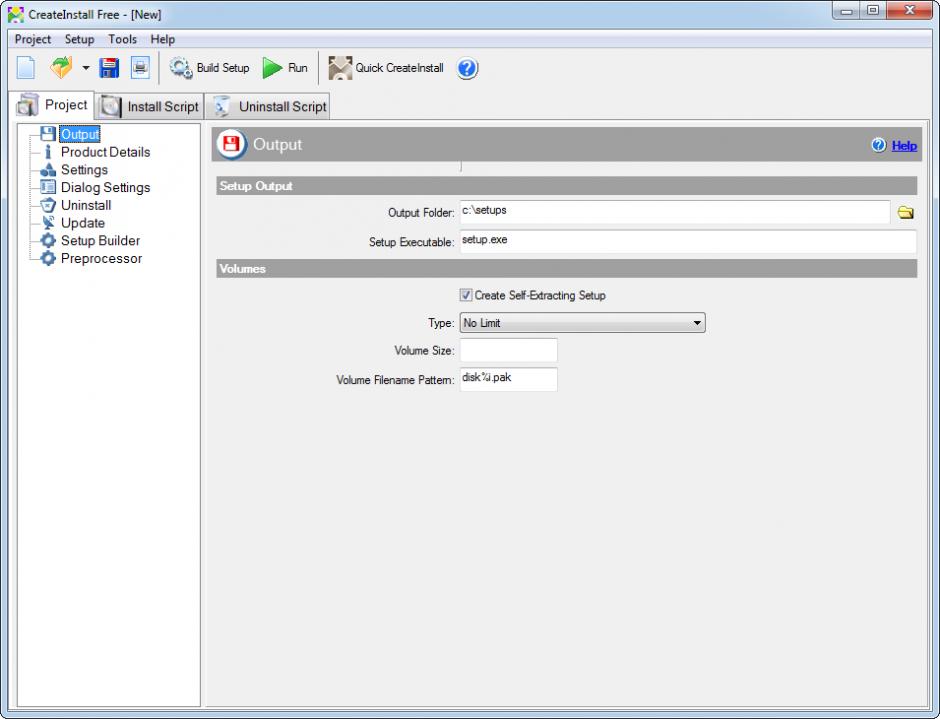Select Preprocessor in the tree
This screenshot has width=940, height=719.
coord(101,258)
